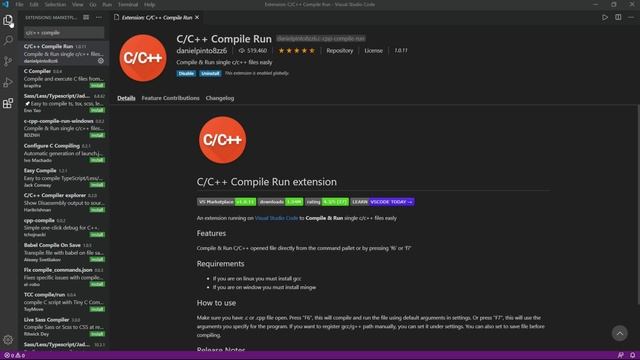
Task: Select the Extension: C/C++ Compile Run editor tab
Action: coord(157,18)
